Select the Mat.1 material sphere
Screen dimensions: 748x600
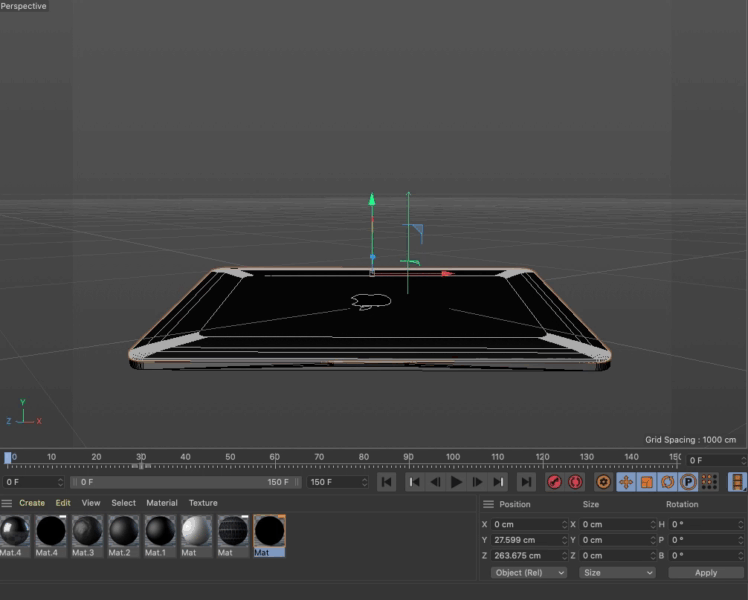tap(160, 530)
